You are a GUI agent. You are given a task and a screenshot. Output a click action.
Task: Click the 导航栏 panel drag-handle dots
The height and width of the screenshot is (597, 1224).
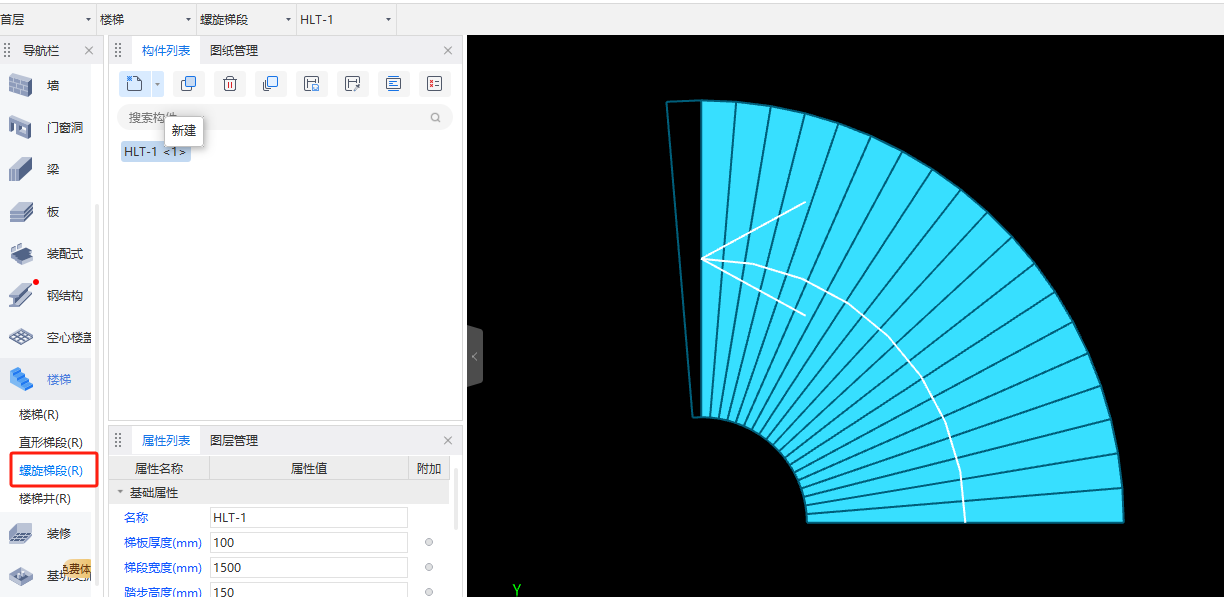pos(7,50)
